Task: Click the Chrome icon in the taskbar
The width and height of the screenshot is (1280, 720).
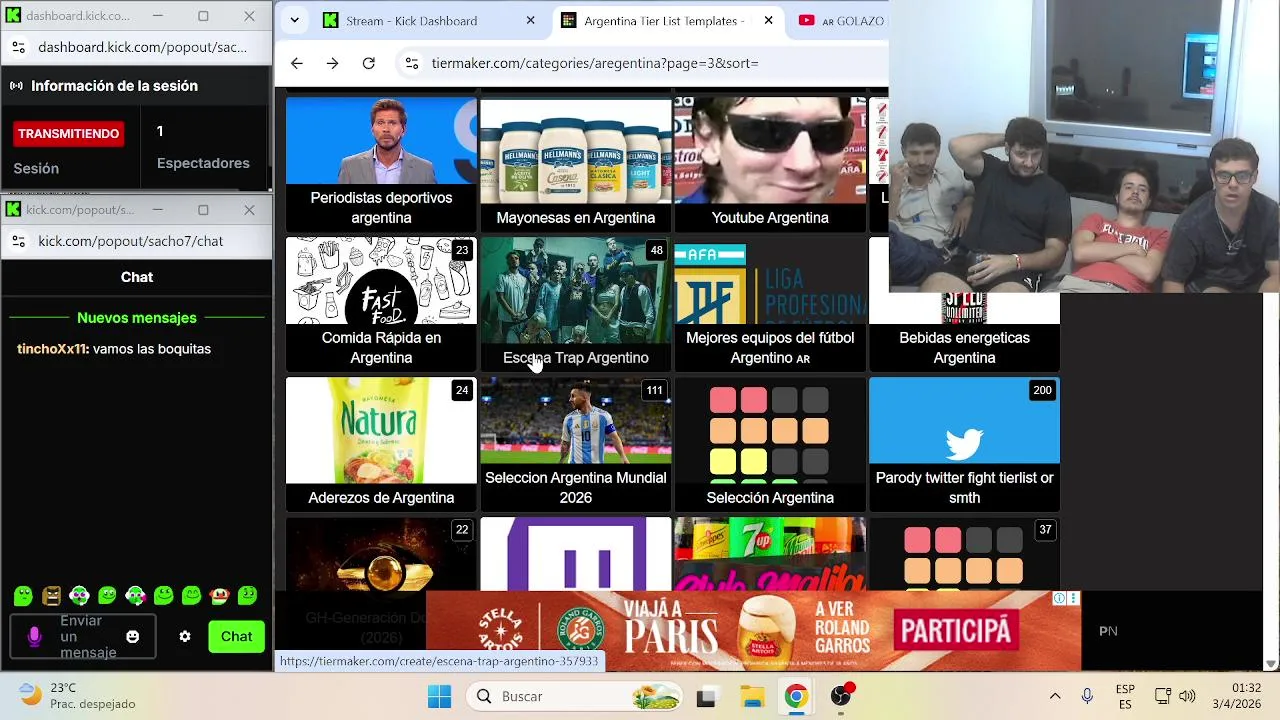Action: (796, 697)
